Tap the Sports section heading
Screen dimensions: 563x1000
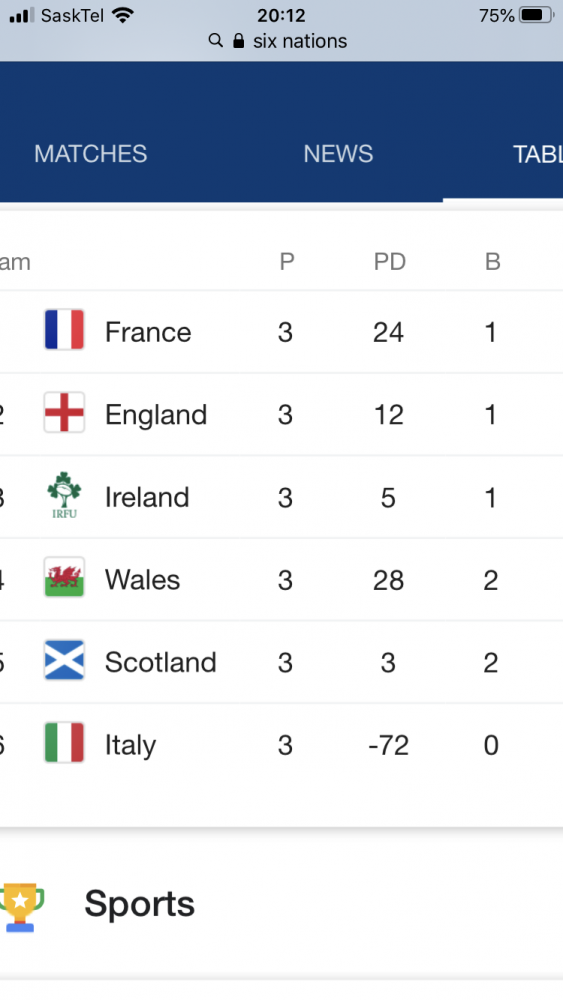(139, 904)
